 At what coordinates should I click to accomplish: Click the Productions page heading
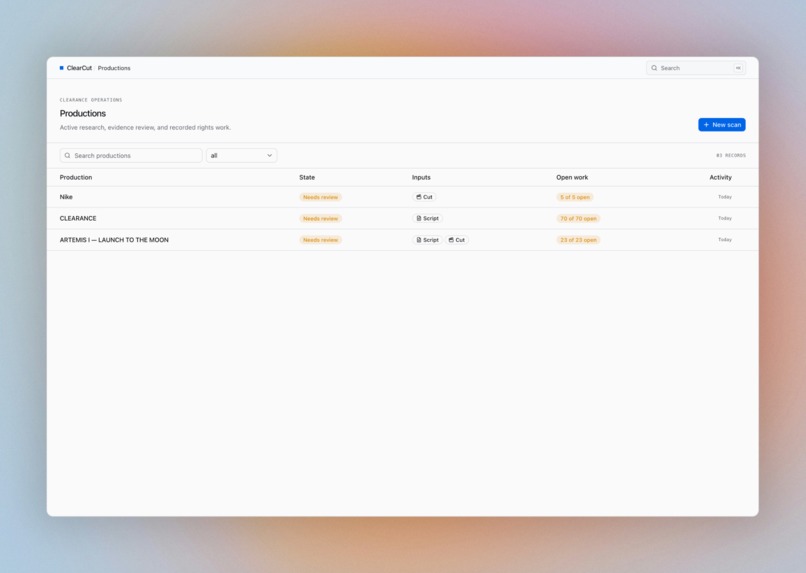pyautogui.click(x=83, y=114)
